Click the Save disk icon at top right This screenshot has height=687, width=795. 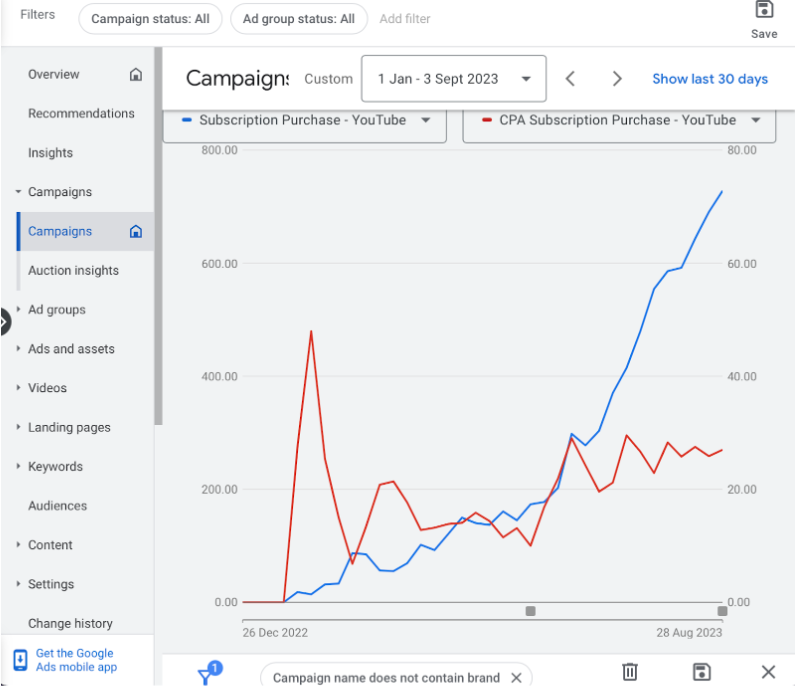click(x=764, y=11)
